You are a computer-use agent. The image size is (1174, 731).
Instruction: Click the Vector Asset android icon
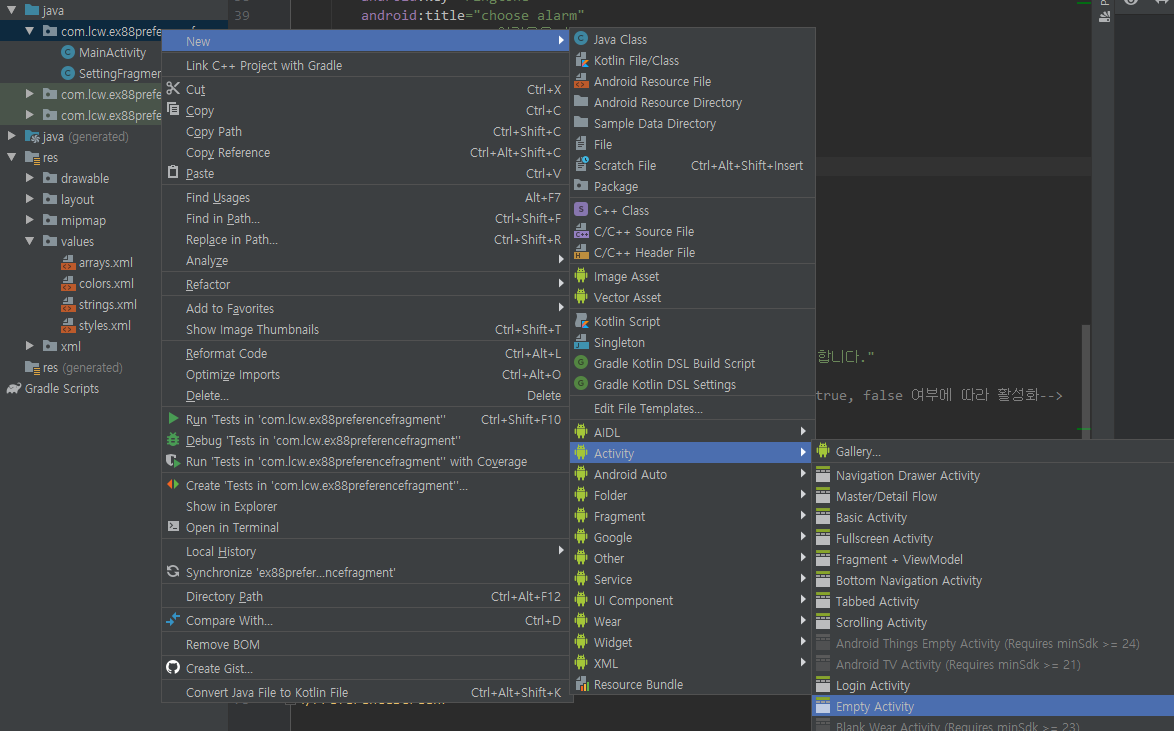tap(581, 297)
